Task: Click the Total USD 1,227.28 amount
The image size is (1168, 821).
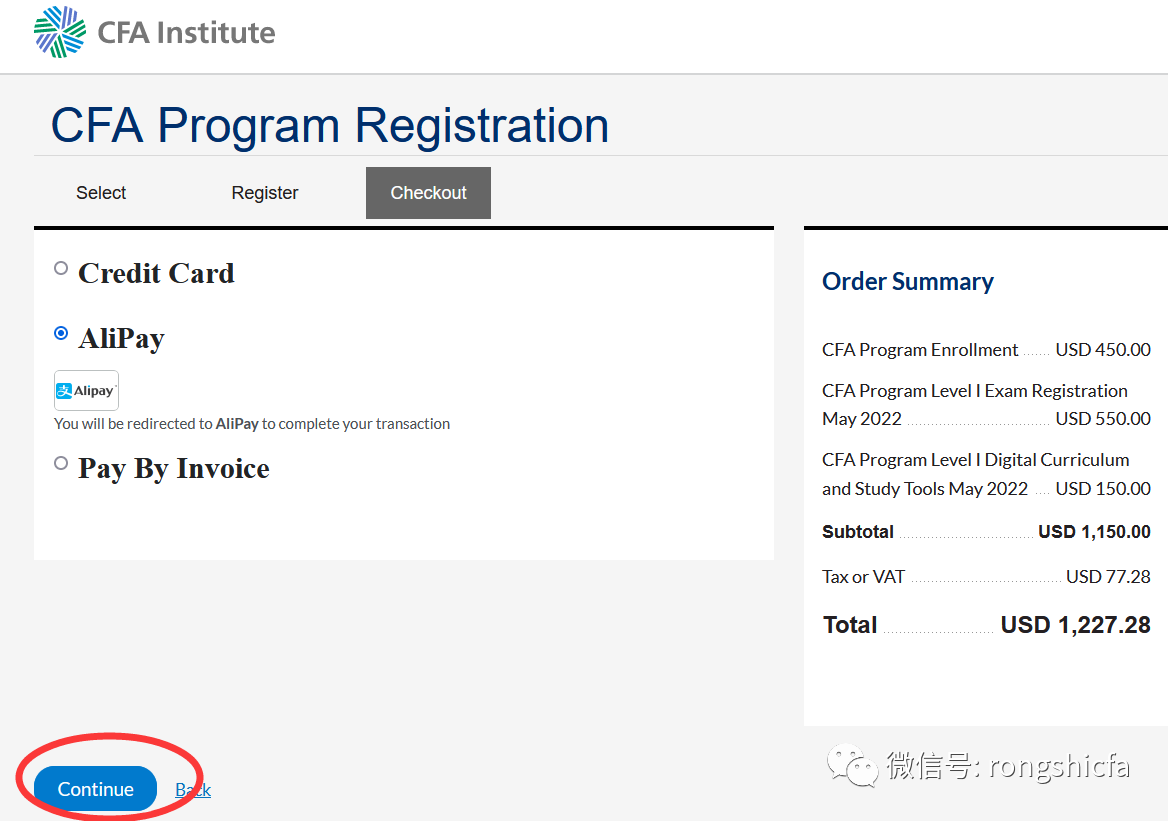Action: coord(1076,624)
